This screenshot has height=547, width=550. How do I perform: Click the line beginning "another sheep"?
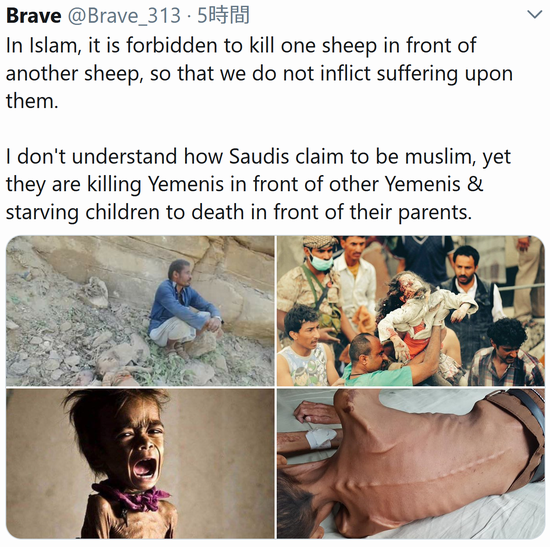pyautogui.click(x=259, y=74)
